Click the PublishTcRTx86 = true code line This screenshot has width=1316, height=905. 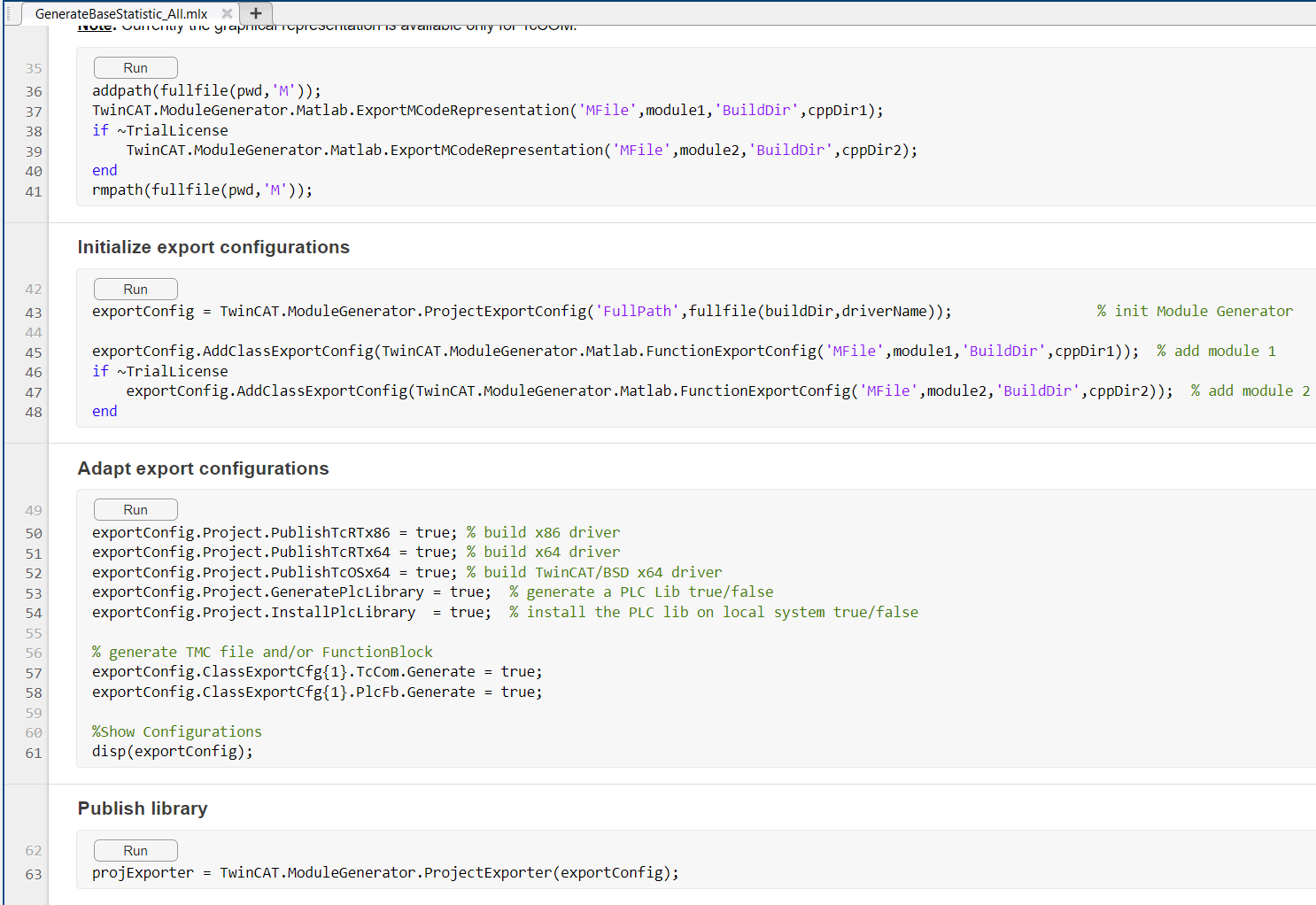coord(275,532)
